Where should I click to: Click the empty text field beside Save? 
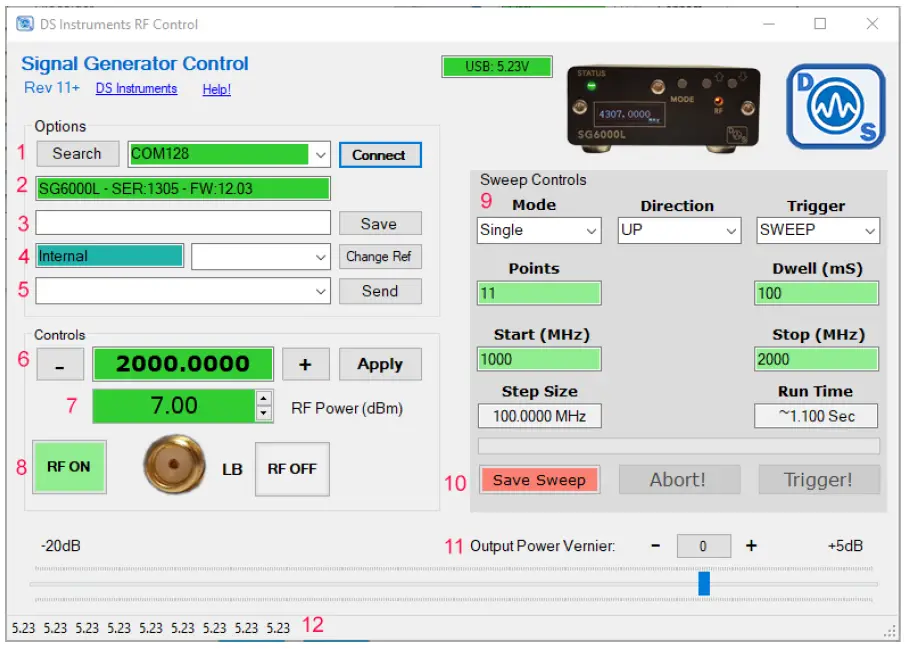pos(183,223)
